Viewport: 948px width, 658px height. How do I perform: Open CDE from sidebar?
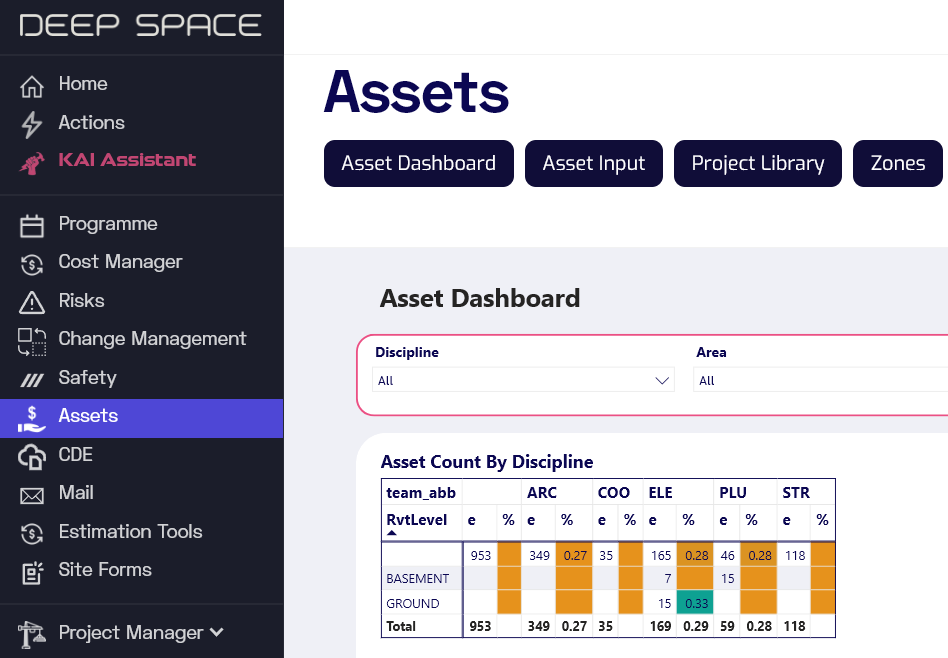(x=76, y=454)
